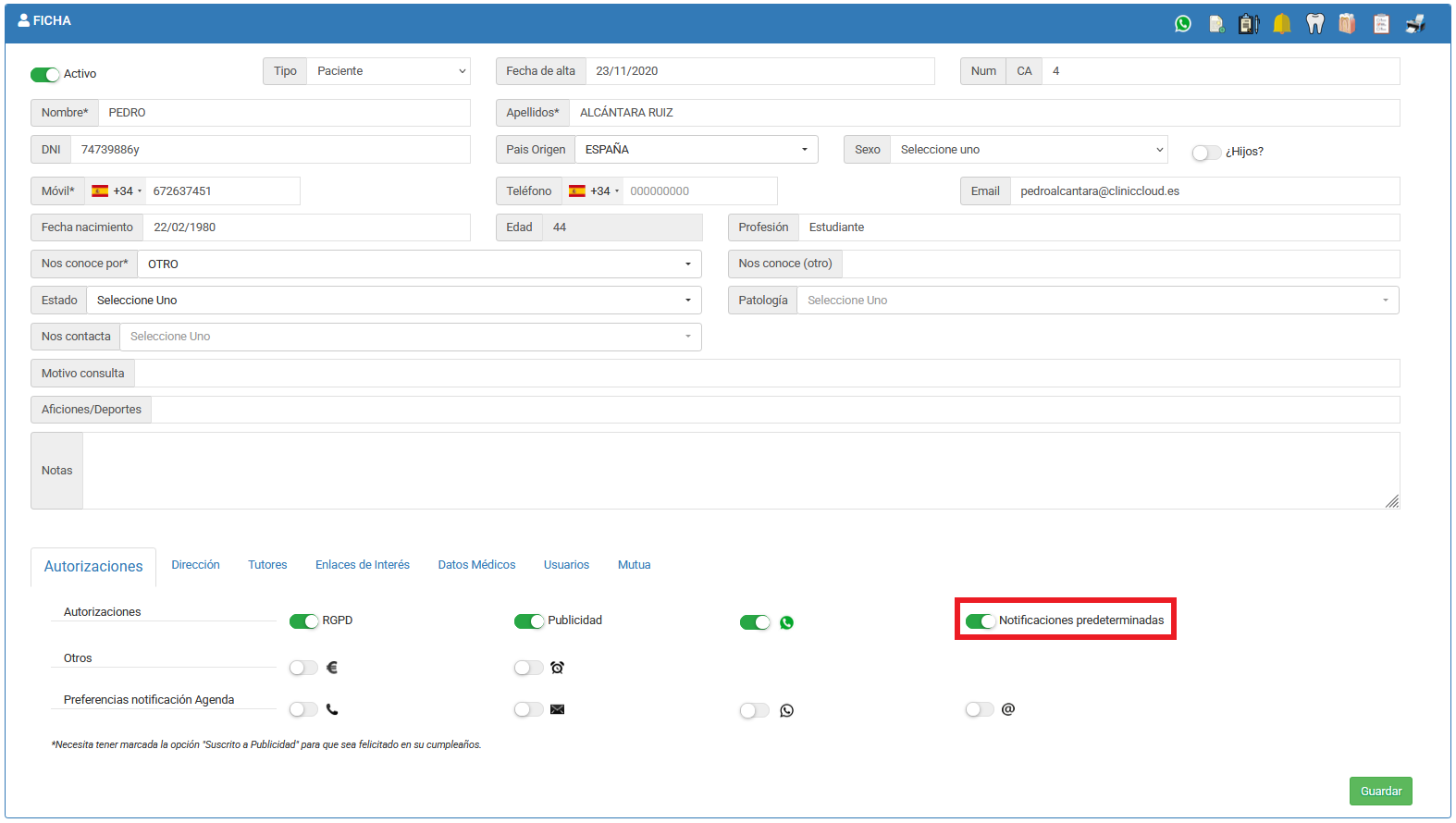Click inside the Notas text area
The width and height of the screenshot is (1456, 823).
pyautogui.click(x=741, y=471)
